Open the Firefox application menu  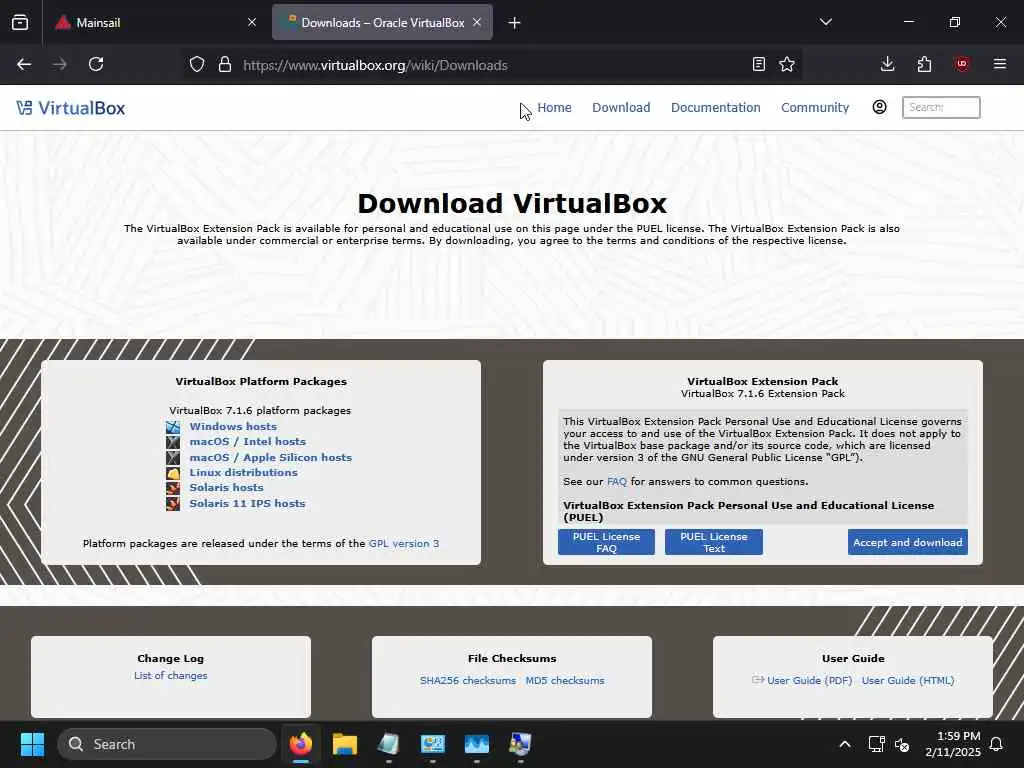999,64
